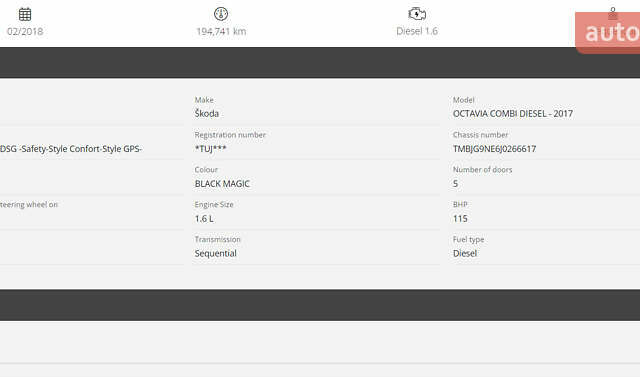Viewport: 640px width, 377px height.
Task: Select the Škoda make value
Action: [x=207, y=113]
